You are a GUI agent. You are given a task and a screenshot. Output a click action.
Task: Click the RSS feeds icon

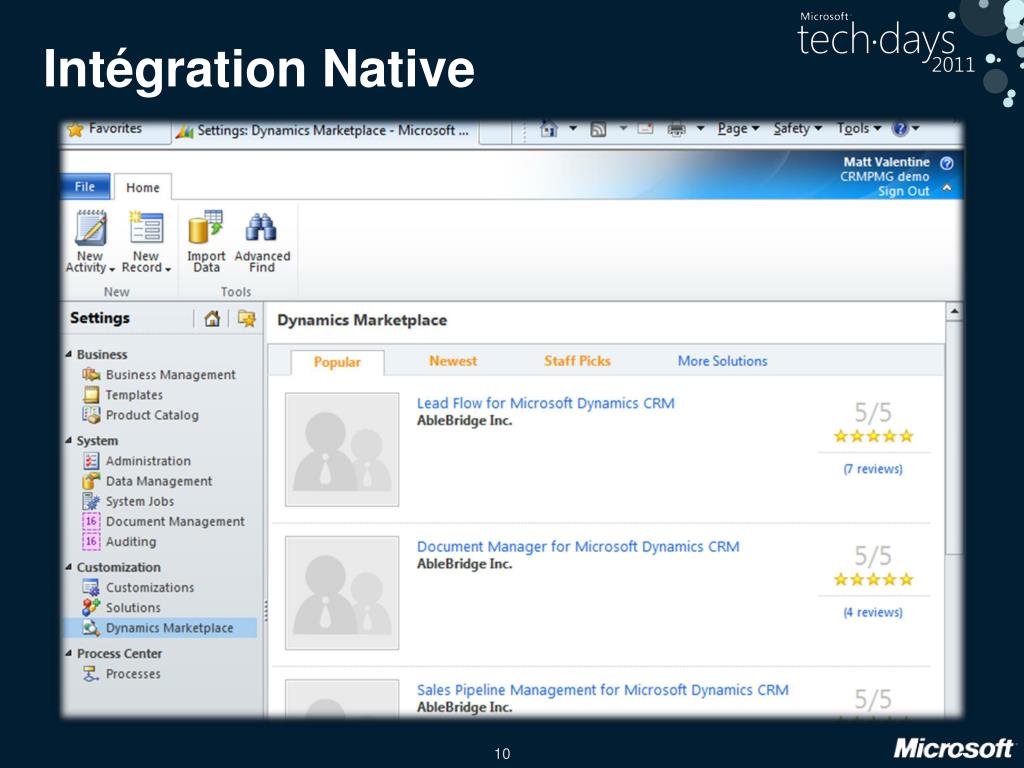pos(598,129)
